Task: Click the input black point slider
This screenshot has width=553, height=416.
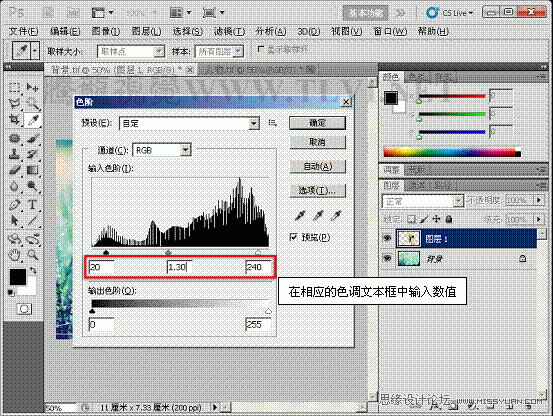Action: point(106,252)
